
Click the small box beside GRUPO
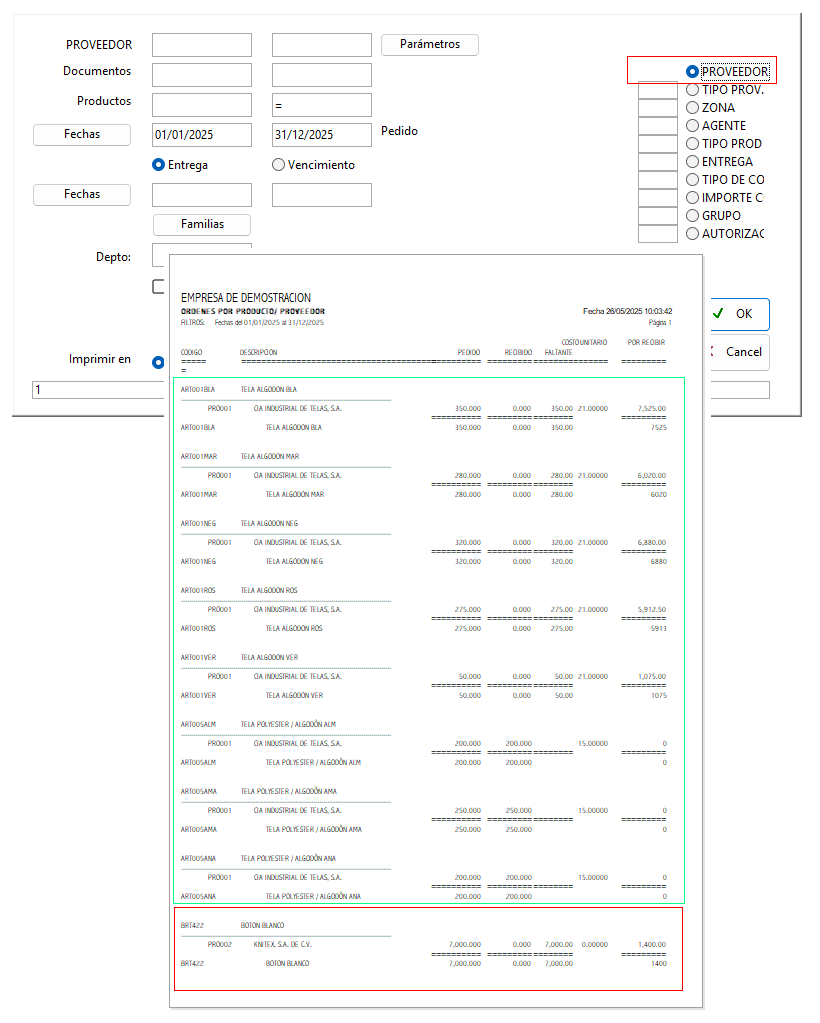(x=658, y=216)
